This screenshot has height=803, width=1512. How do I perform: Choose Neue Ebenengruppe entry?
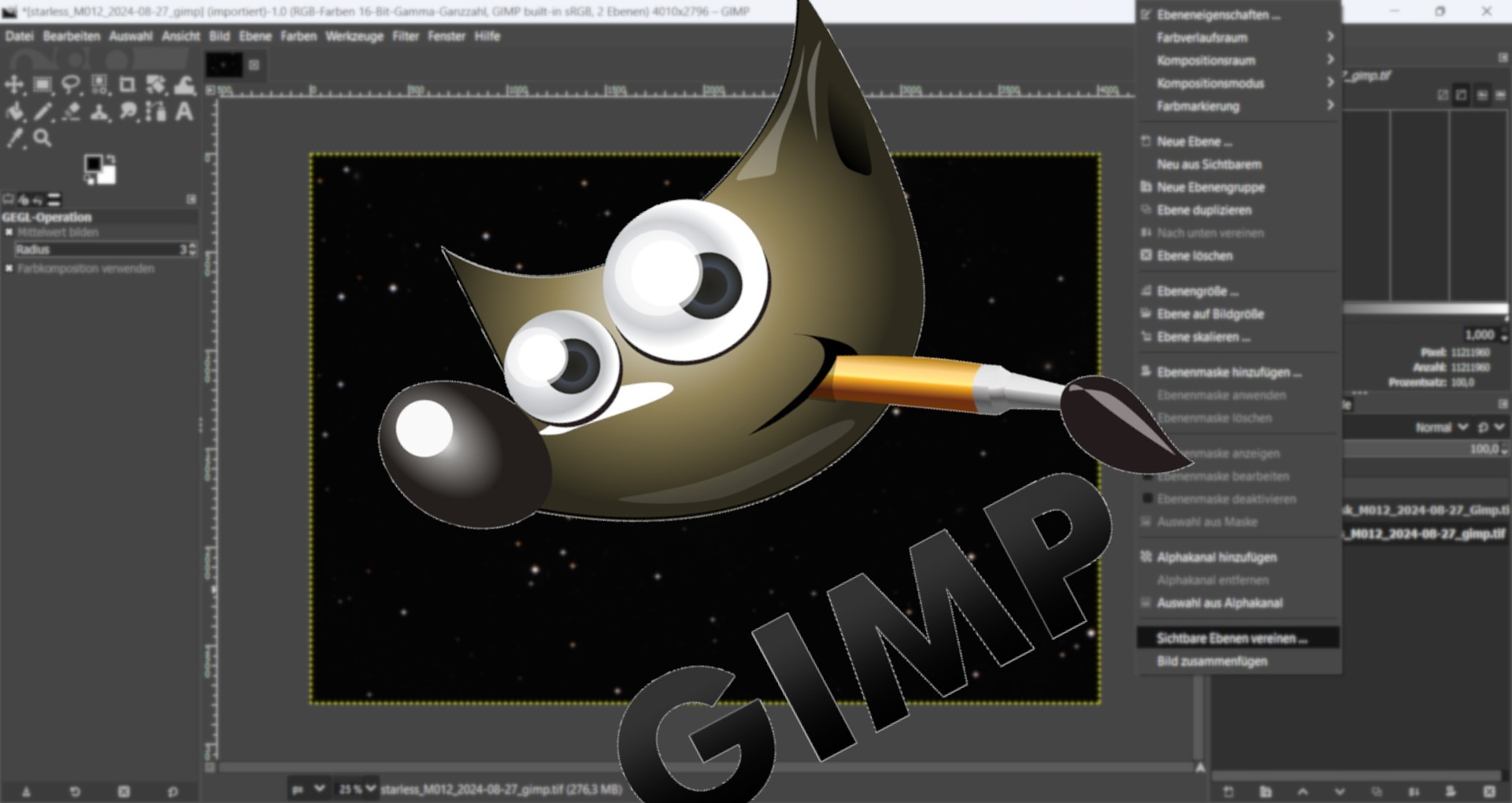pos(1239,187)
